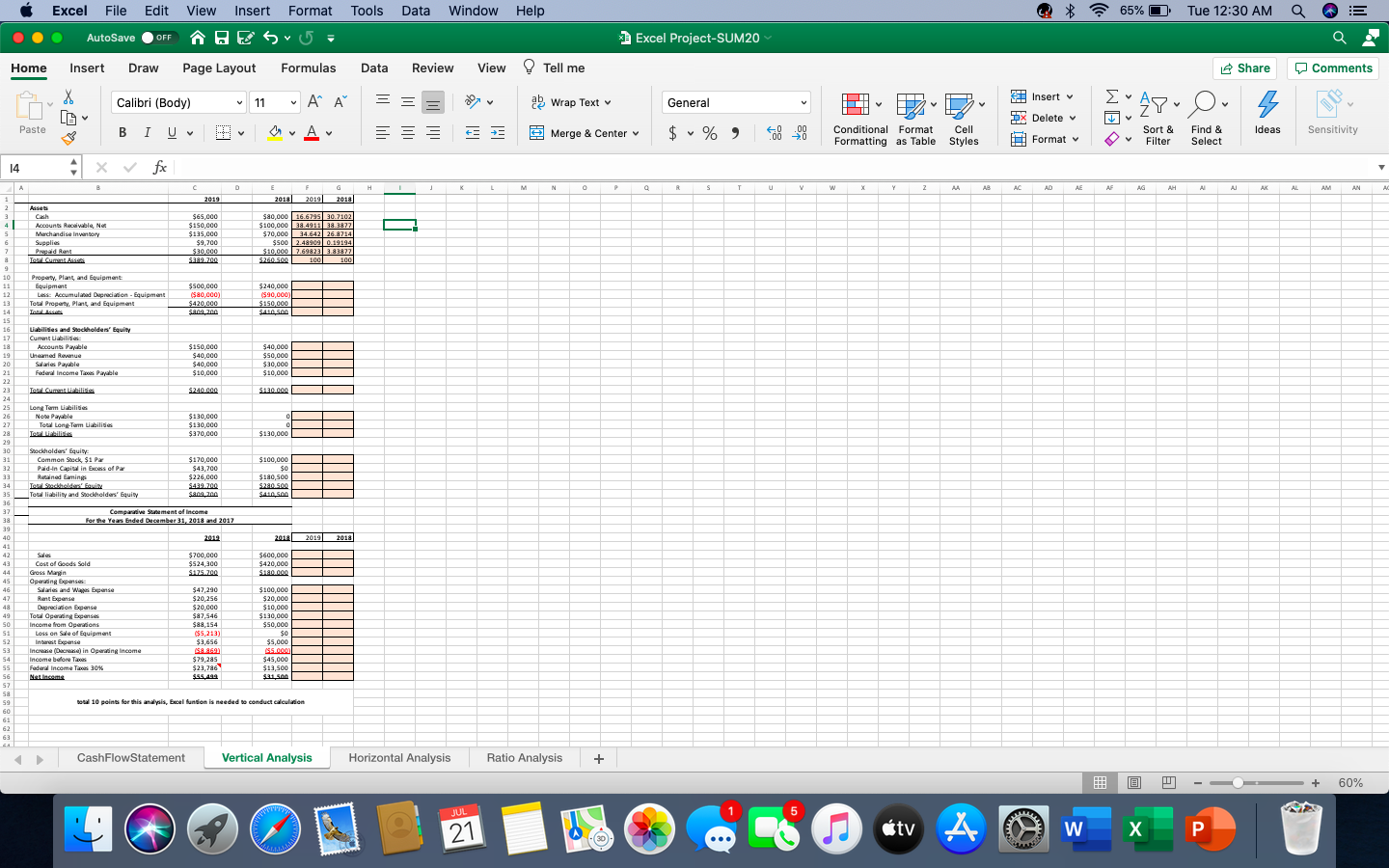Click the Insert Function fx icon
The image size is (1389, 868).
160,167
